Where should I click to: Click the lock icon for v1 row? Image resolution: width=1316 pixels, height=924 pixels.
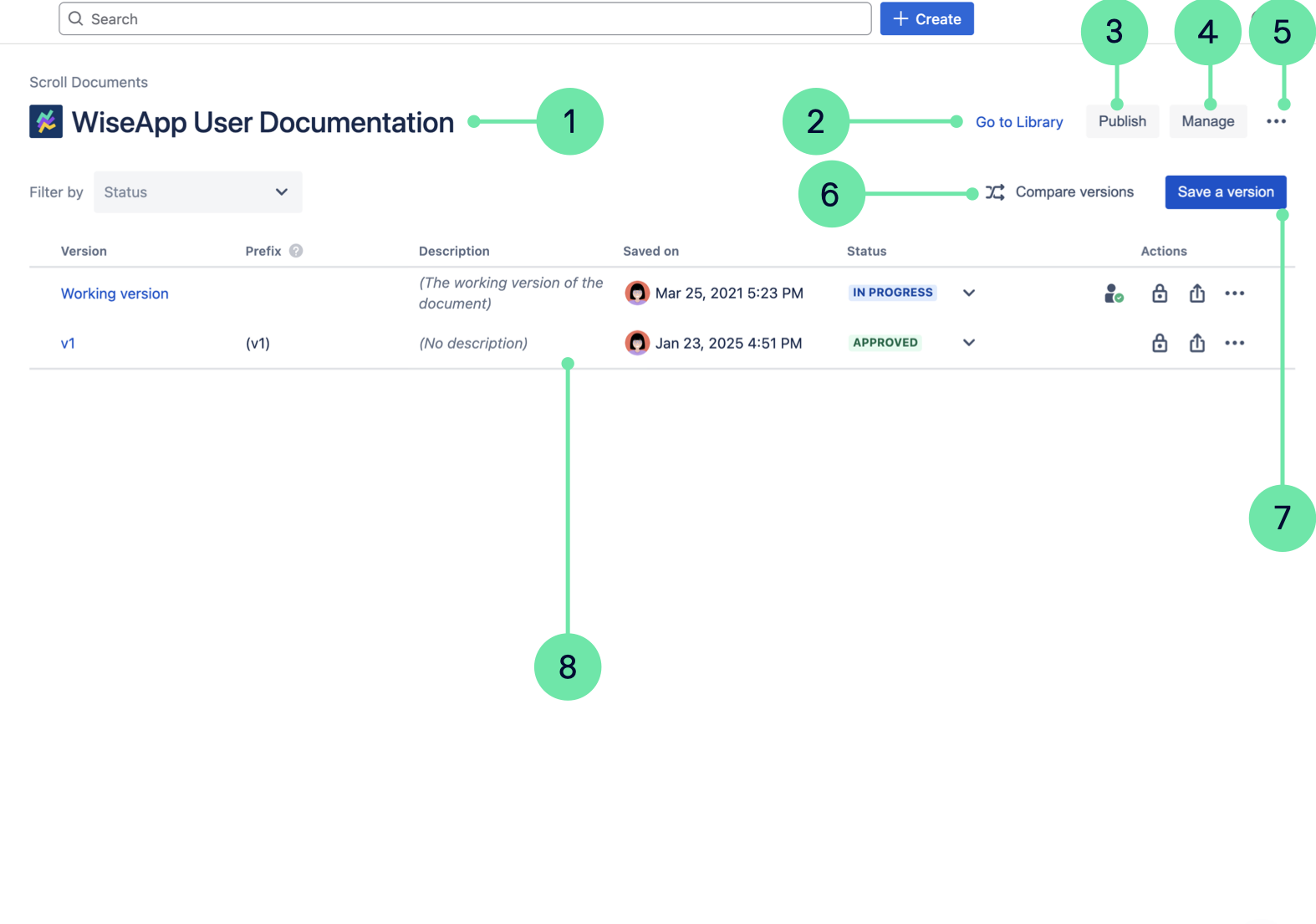[1160, 343]
